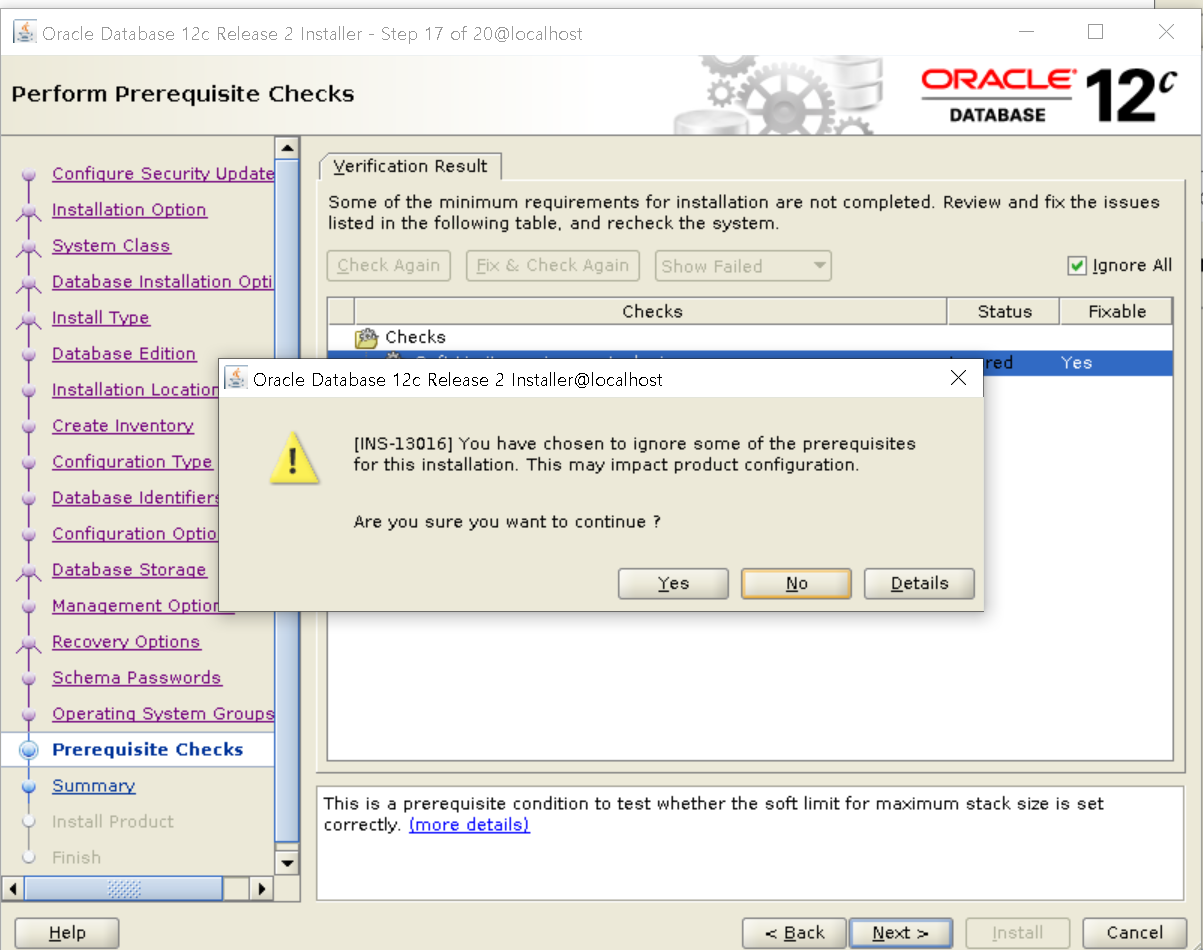Image resolution: width=1203 pixels, height=950 pixels.
Task: Select the Checks root row text
Action: point(415,337)
